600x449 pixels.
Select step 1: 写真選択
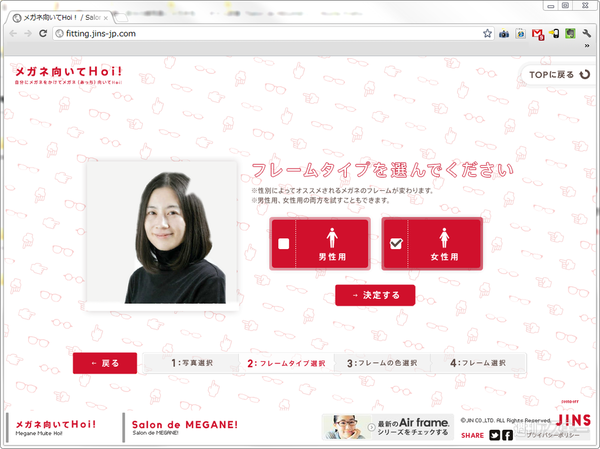[191, 363]
